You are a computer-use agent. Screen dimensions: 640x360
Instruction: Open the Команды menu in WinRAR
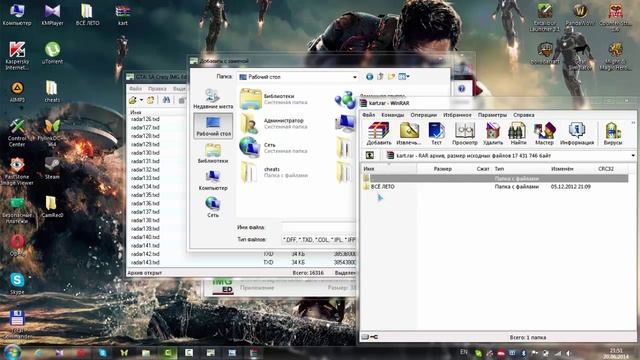392,115
